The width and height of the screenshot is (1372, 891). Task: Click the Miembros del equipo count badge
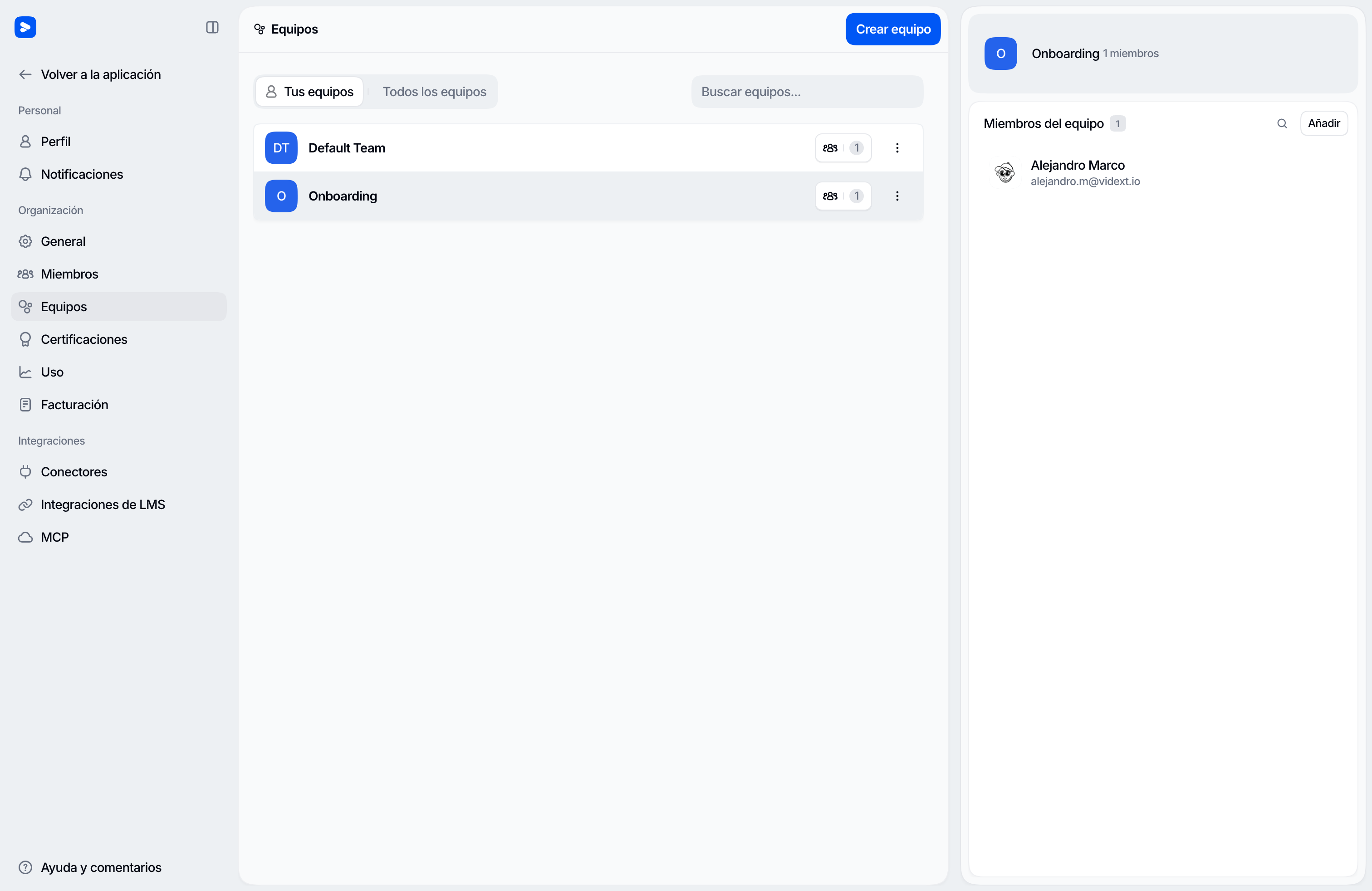[x=1117, y=123]
